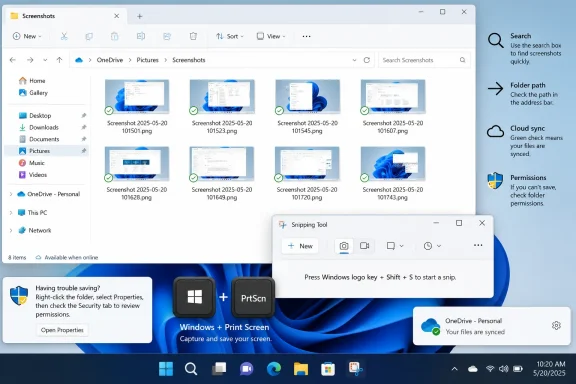Open Home in the navigation pane

[32, 80]
